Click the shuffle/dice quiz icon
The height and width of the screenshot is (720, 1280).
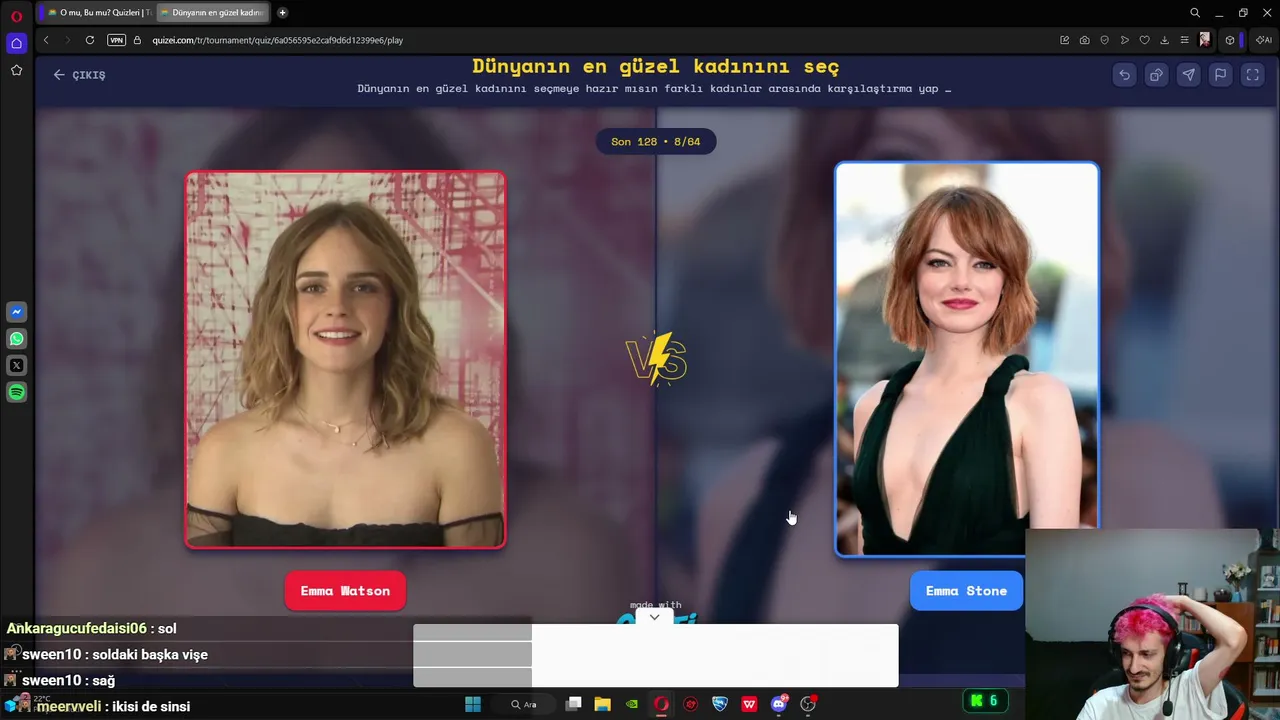[1156, 75]
